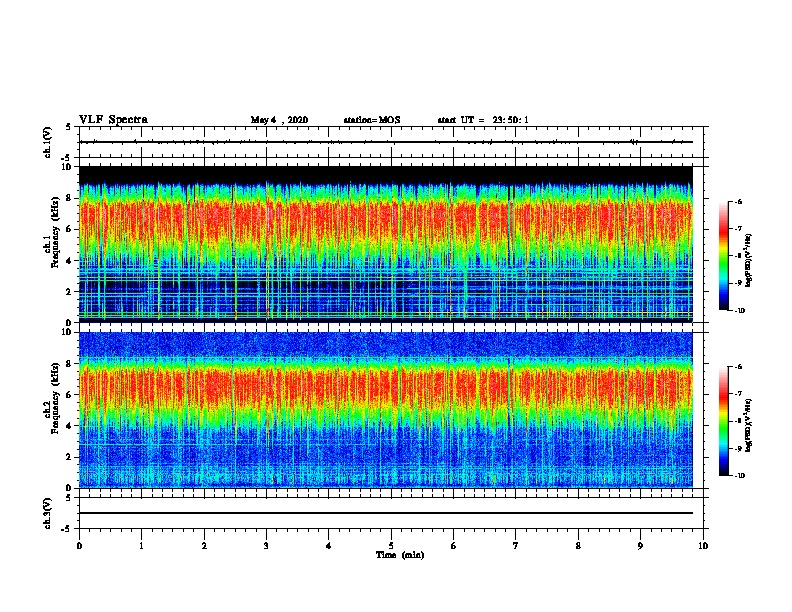Screen dimensions: 792x612
Task: Click the "-5" tick on ch.3(V) axis
Action: (67, 529)
